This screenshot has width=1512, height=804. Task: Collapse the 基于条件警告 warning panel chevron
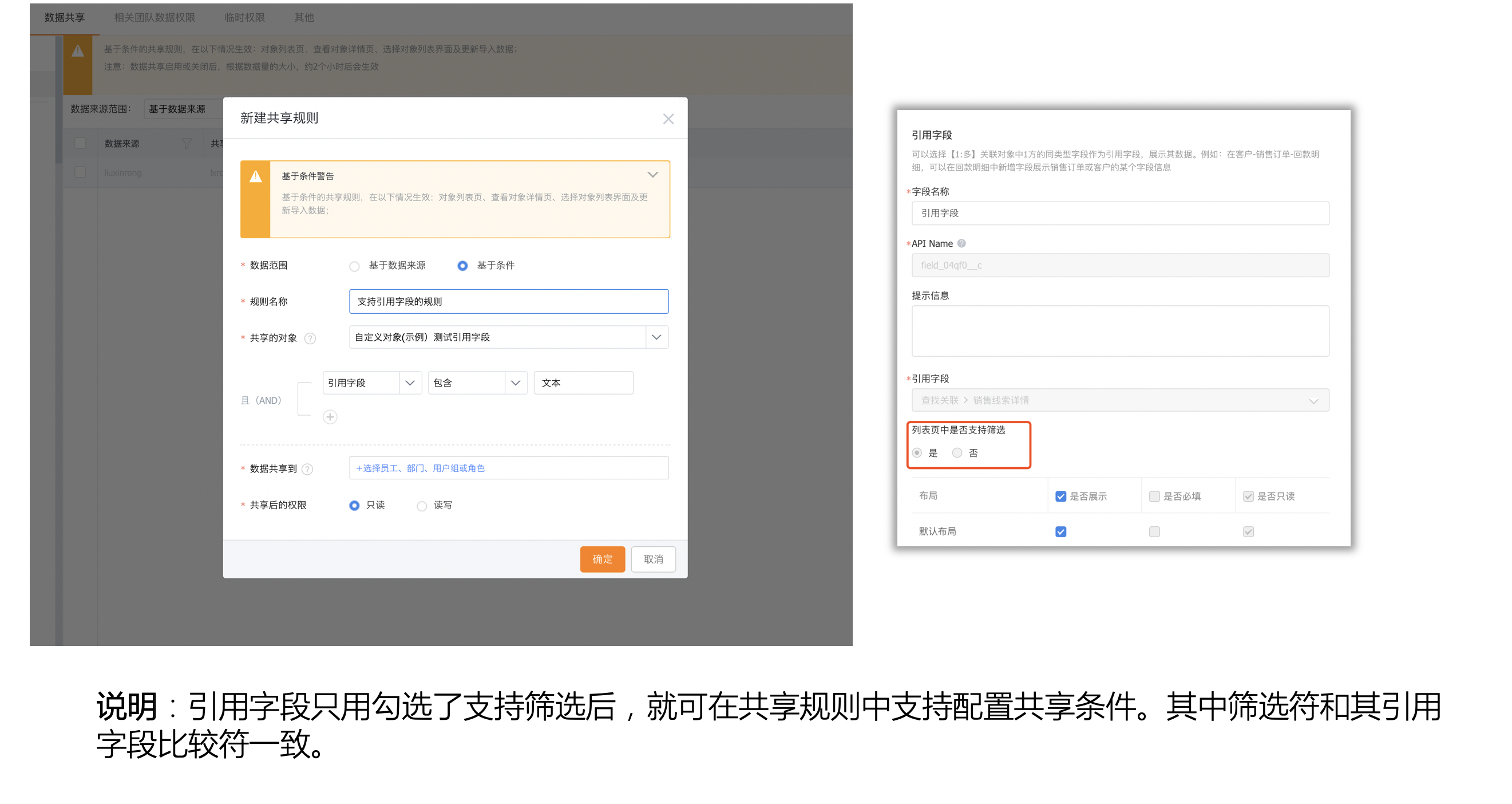pyautogui.click(x=652, y=175)
